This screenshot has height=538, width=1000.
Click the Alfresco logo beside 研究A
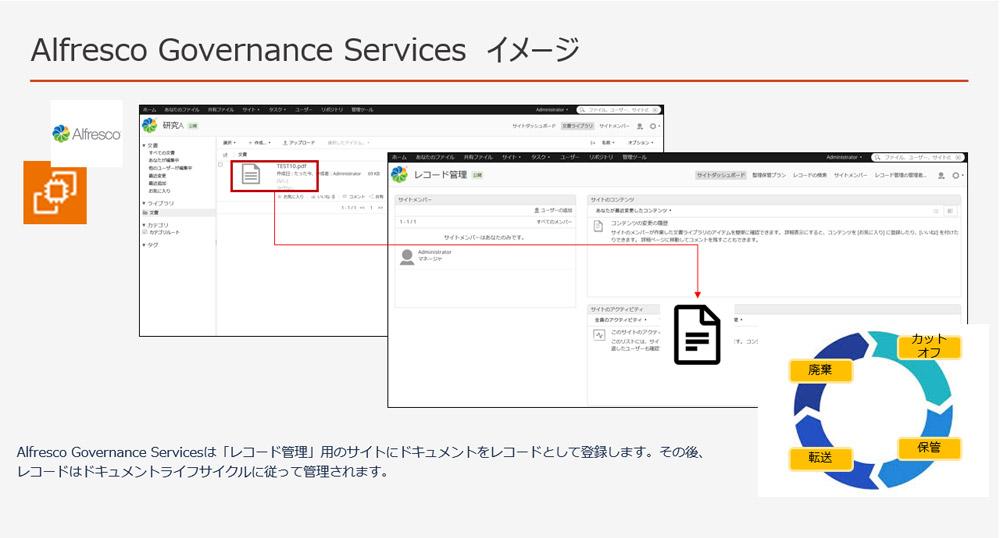pyautogui.click(x=149, y=126)
